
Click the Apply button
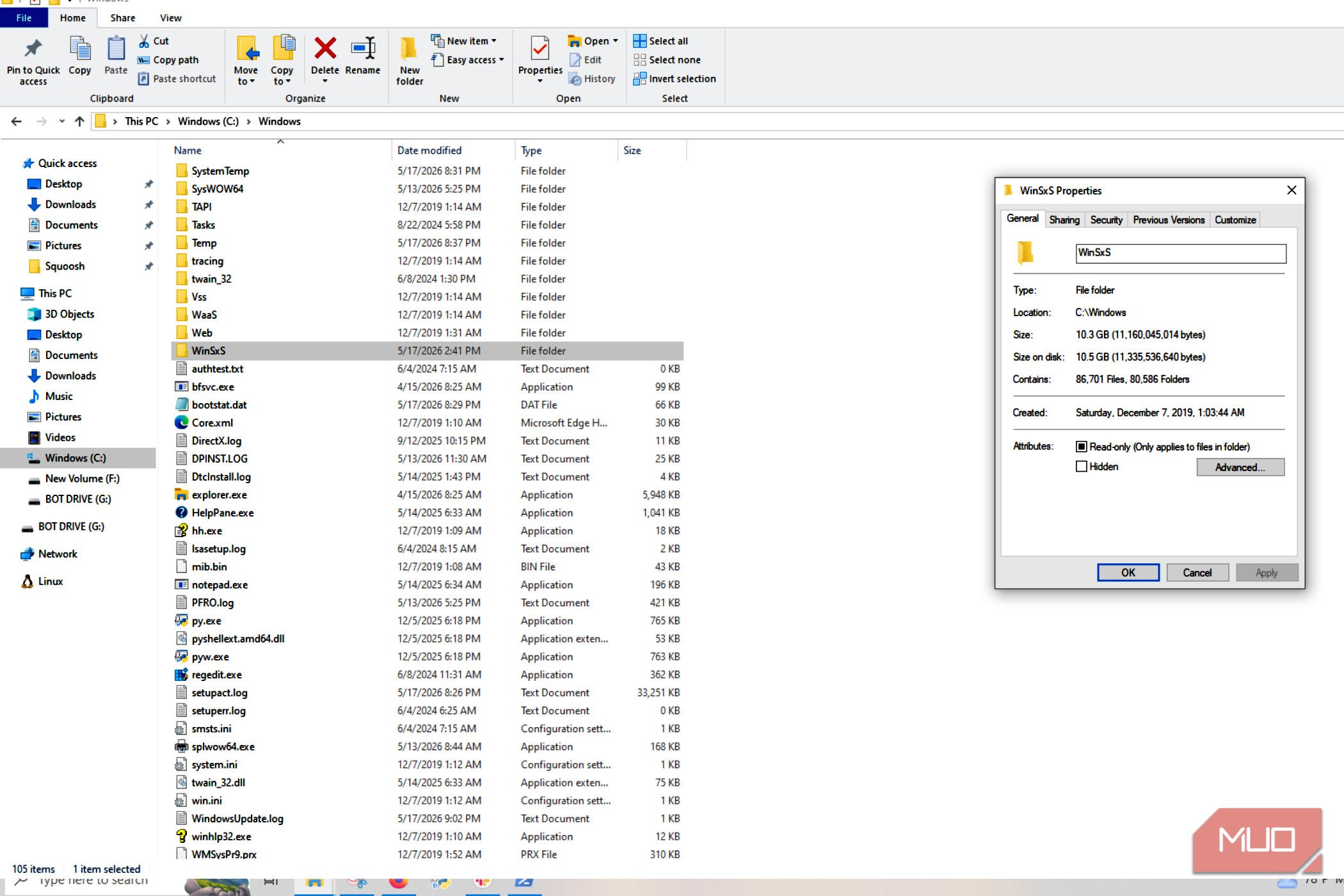pos(1266,573)
